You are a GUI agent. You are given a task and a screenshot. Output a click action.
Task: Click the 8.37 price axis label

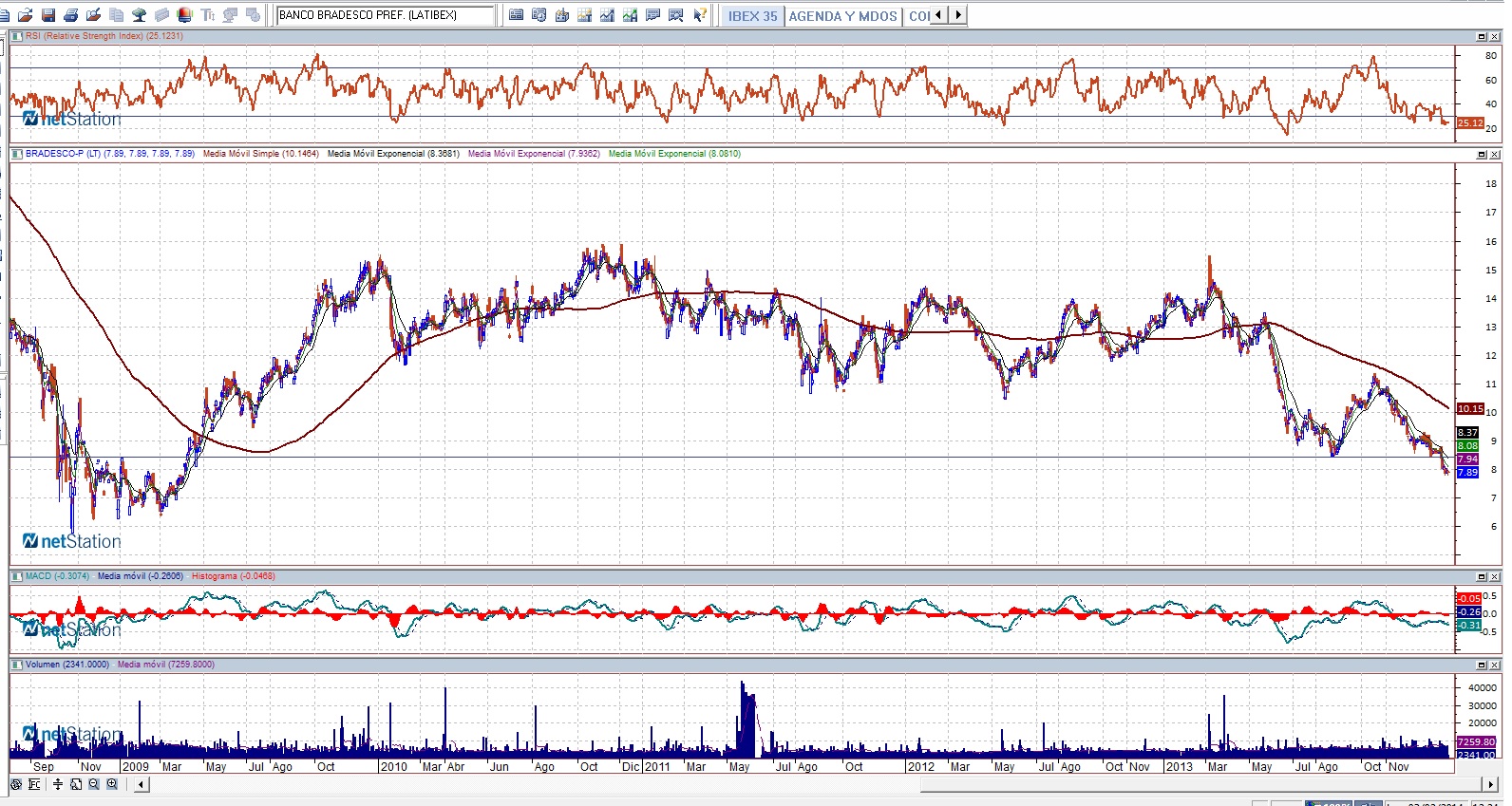point(1468,433)
